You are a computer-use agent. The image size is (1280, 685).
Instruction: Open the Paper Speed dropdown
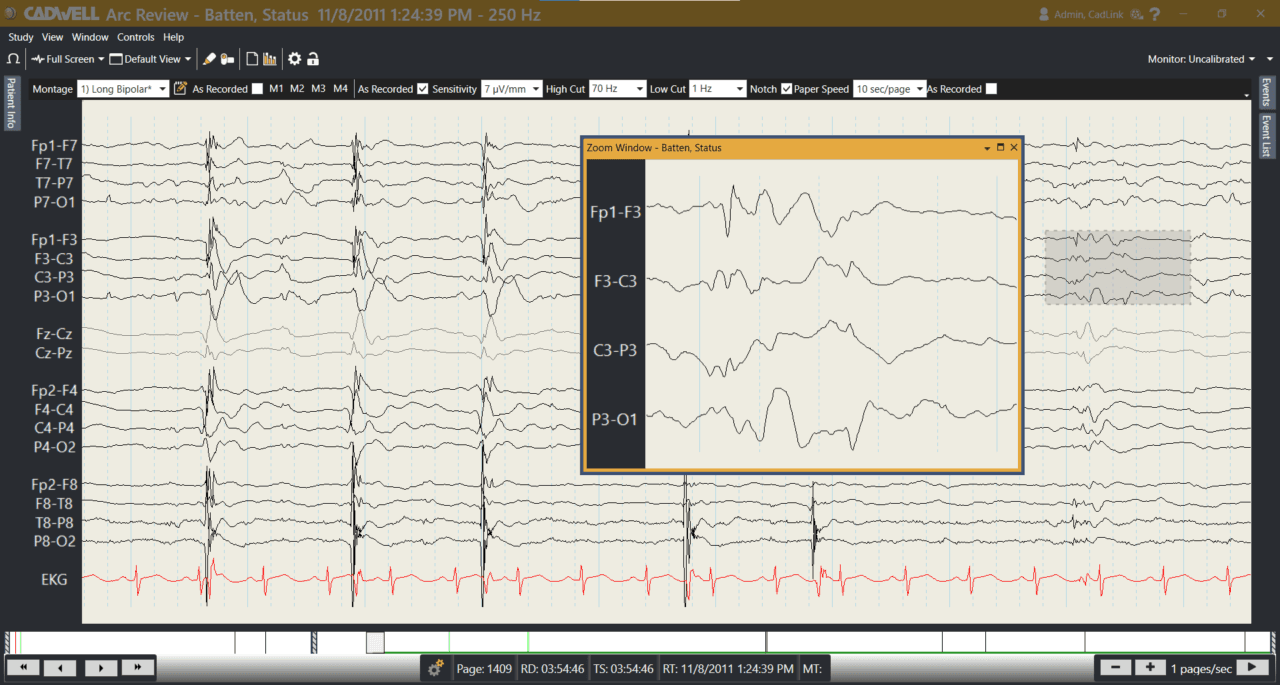[889, 89]
